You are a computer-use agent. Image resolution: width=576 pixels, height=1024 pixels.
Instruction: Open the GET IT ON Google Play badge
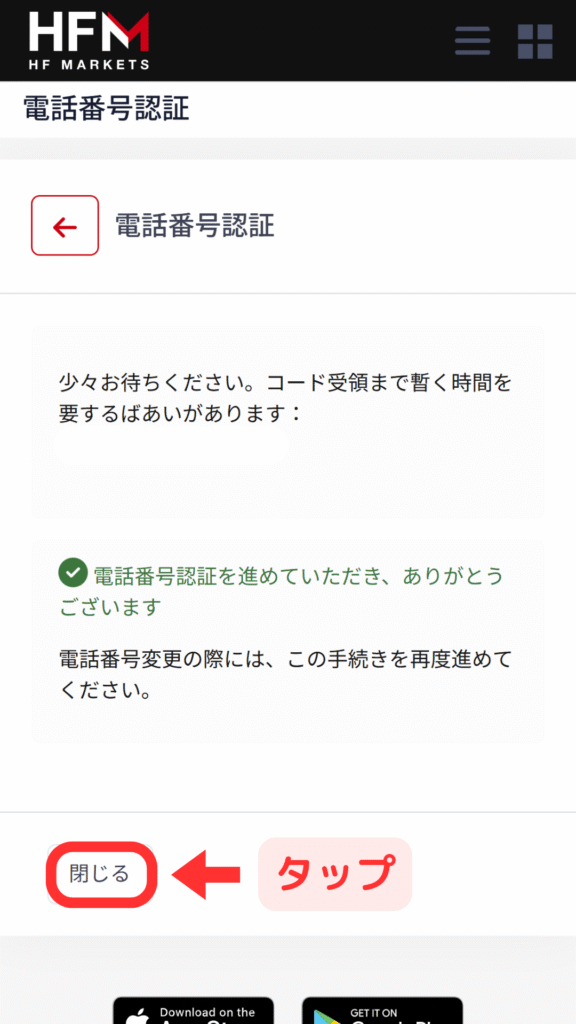(382, 1010)
